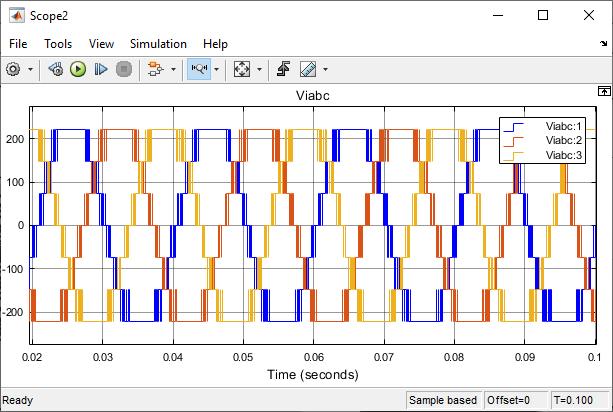Image resolution: width=613 pixels, height=412 pixels.
Task: Click the T=0.100 status field
Action: (x=580, y=400)
